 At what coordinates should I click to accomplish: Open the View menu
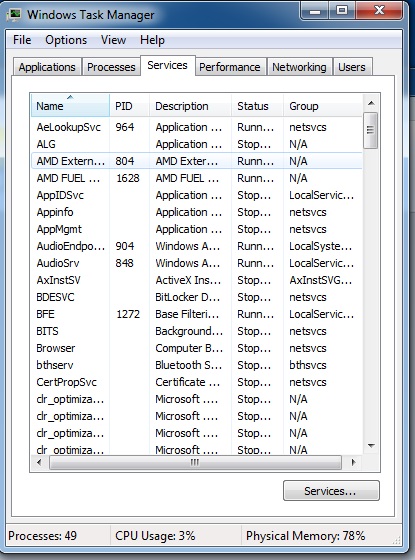113,40
